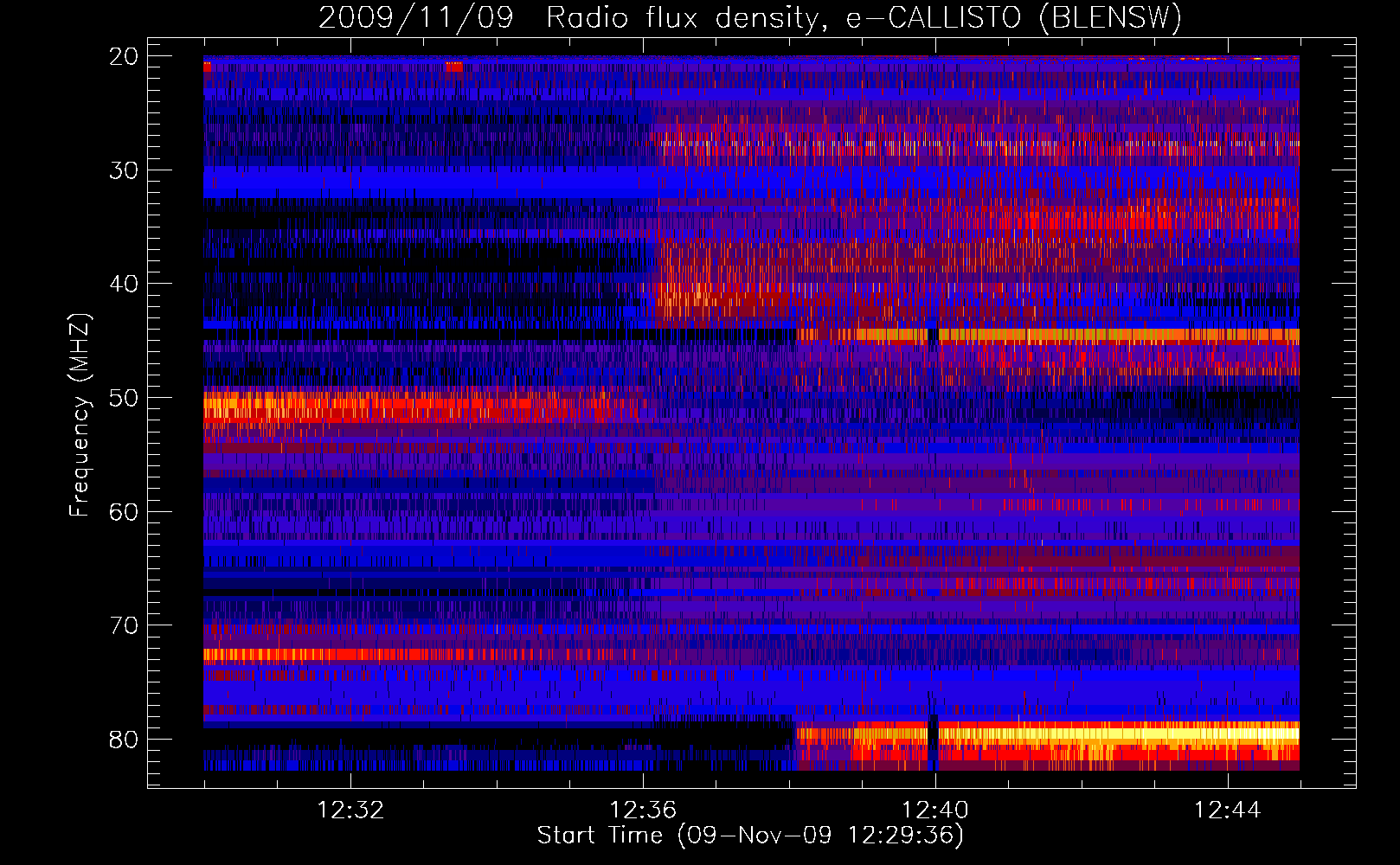
Task: Click the 70 MHz frequency label
Action: (x=124, y=625)
